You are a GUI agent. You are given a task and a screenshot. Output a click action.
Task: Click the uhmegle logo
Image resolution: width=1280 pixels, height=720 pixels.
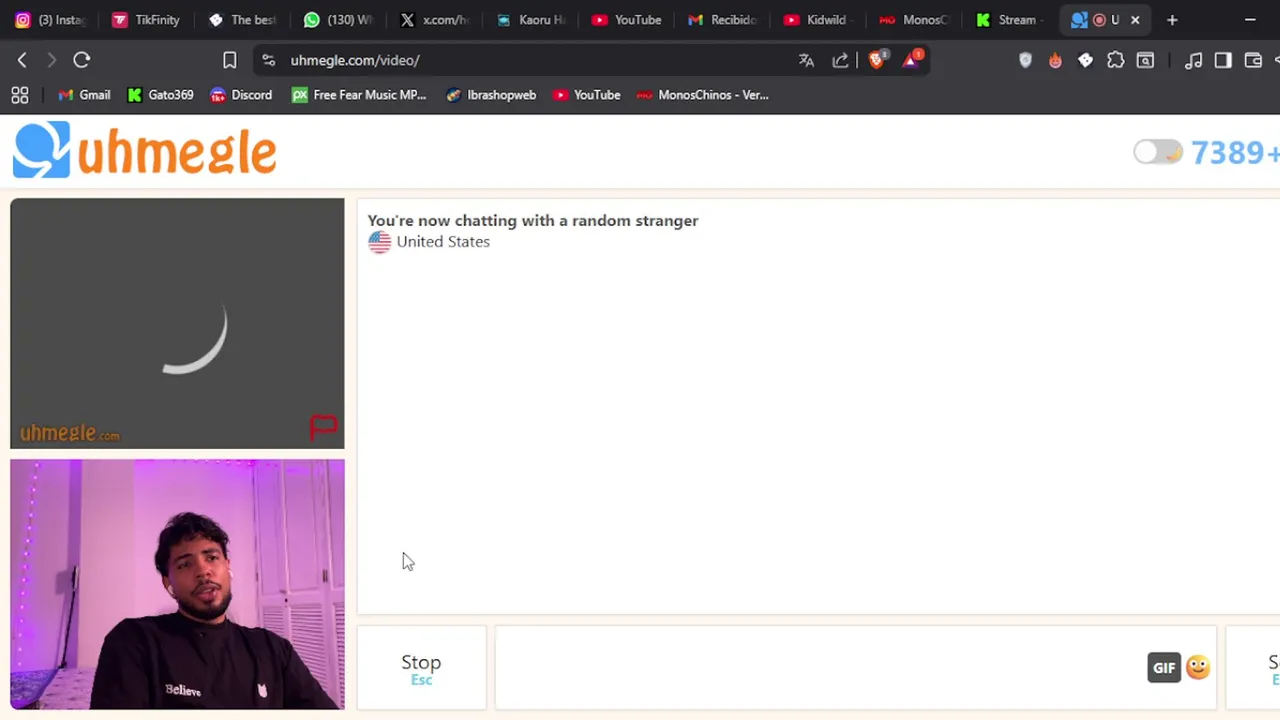145,150
